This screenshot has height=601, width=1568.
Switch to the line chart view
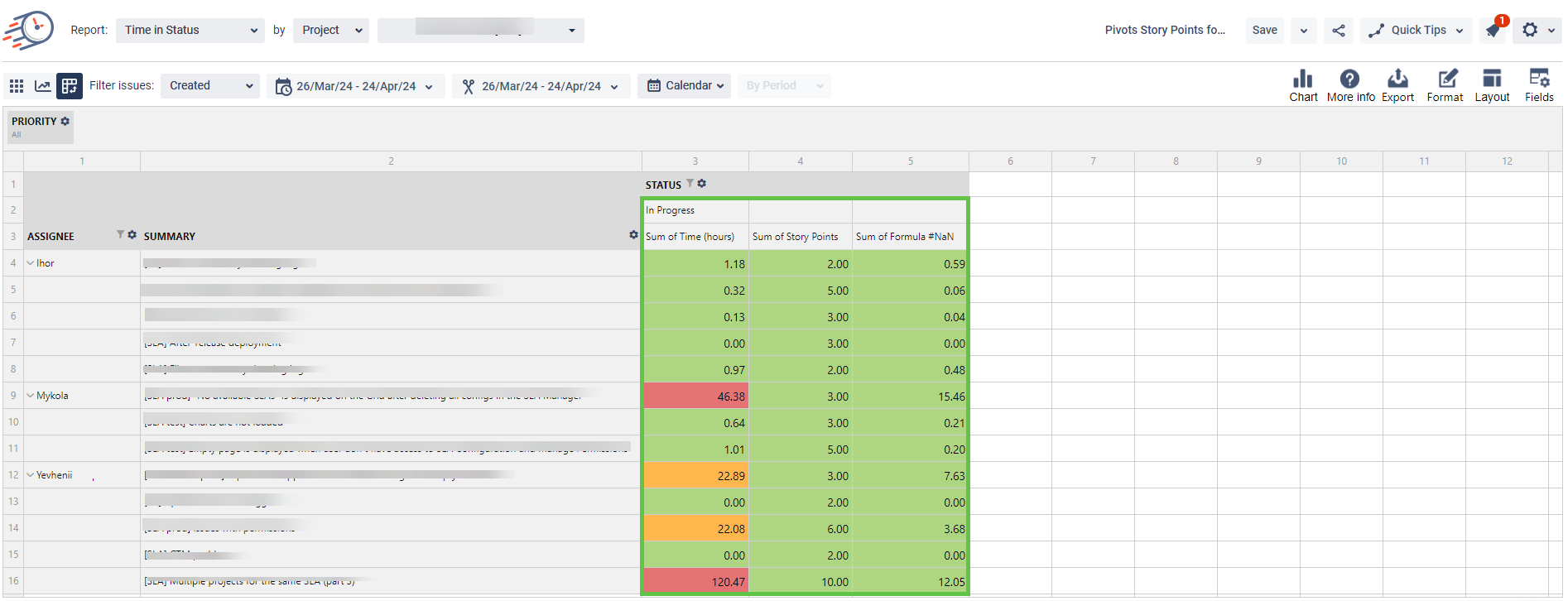tap(42, 86)
